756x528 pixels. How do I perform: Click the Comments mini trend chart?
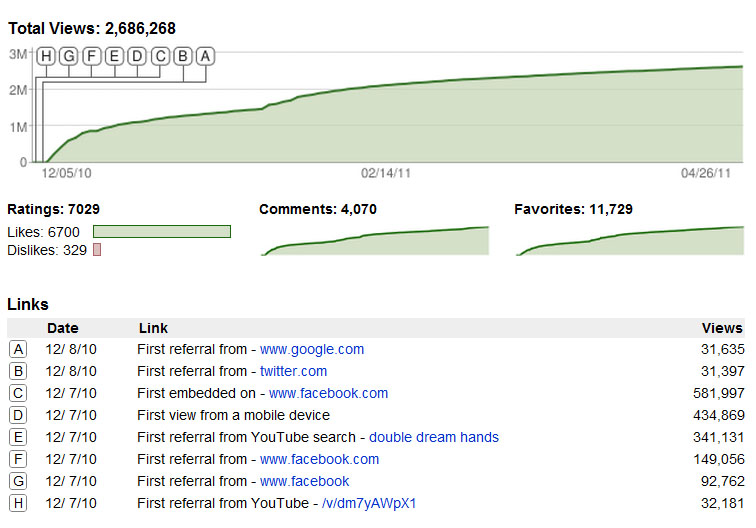pyautogui.click(x=375, y=241)
